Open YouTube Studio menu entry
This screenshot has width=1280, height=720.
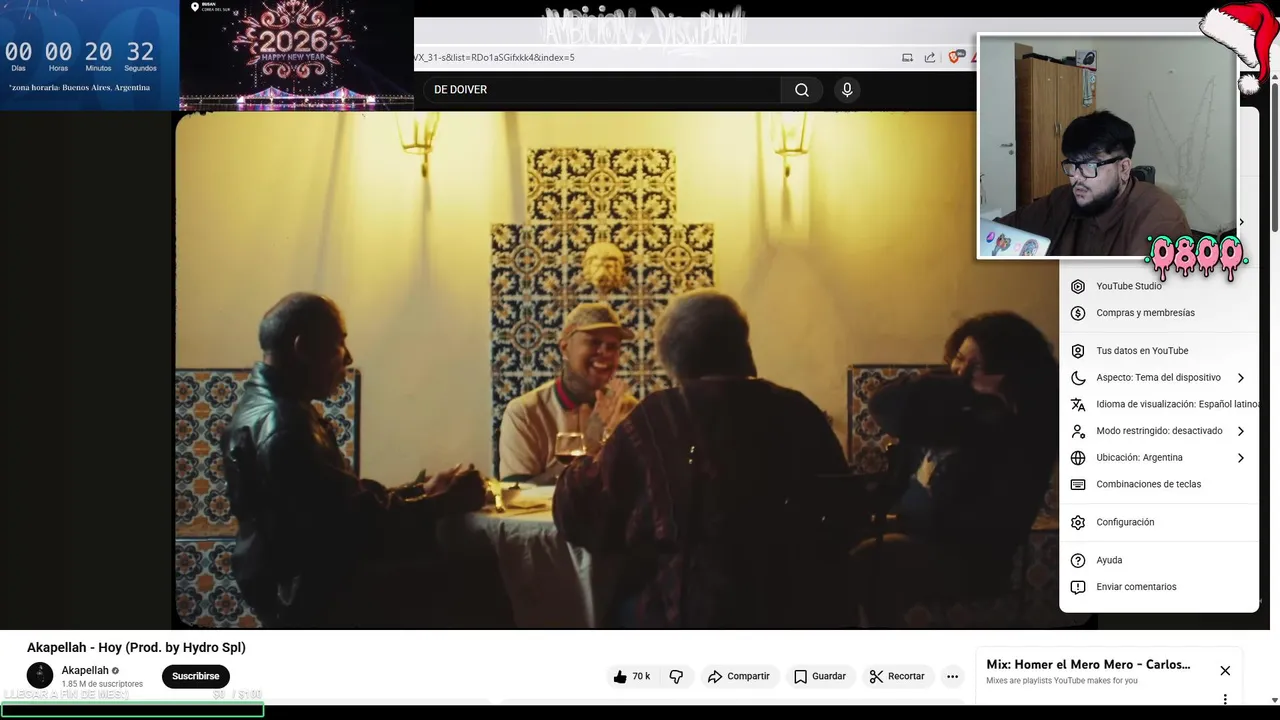(x=1159, y=286)
